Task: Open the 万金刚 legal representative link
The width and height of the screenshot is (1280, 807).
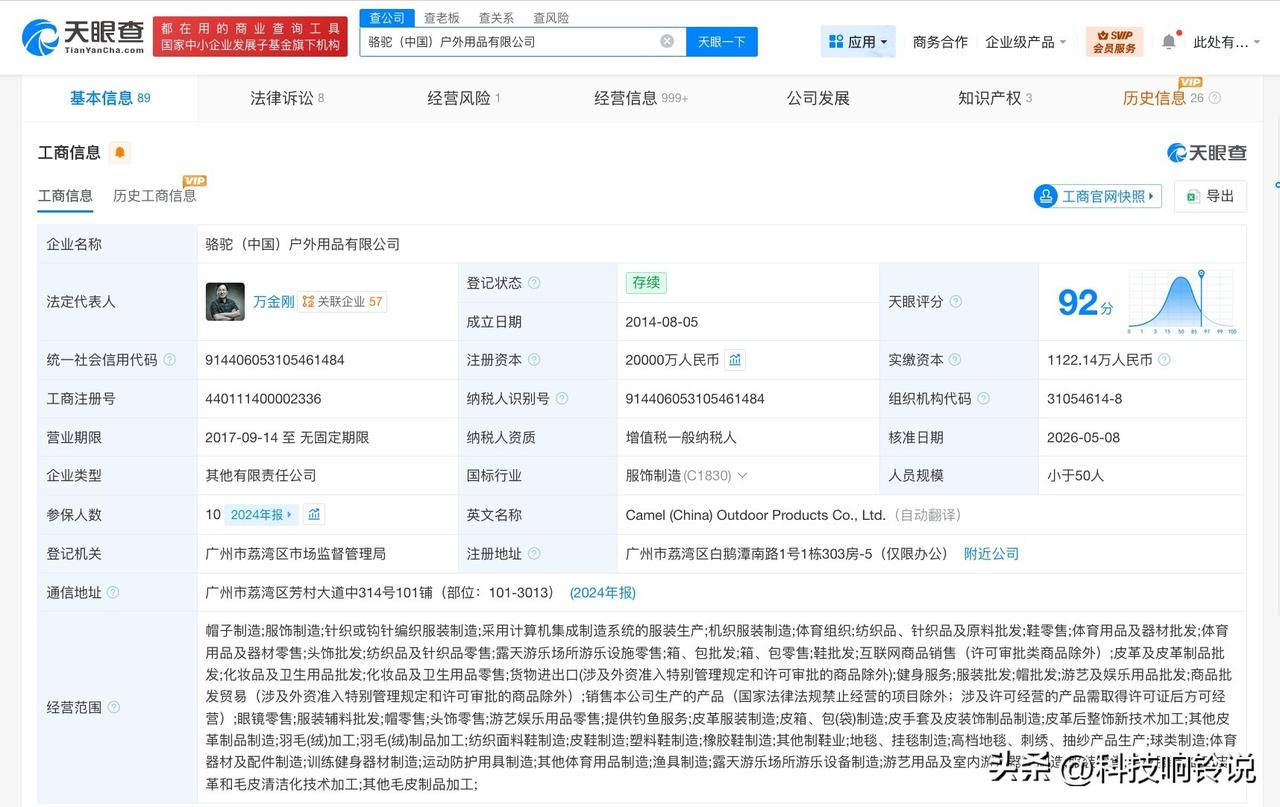Action: (273, 301)
